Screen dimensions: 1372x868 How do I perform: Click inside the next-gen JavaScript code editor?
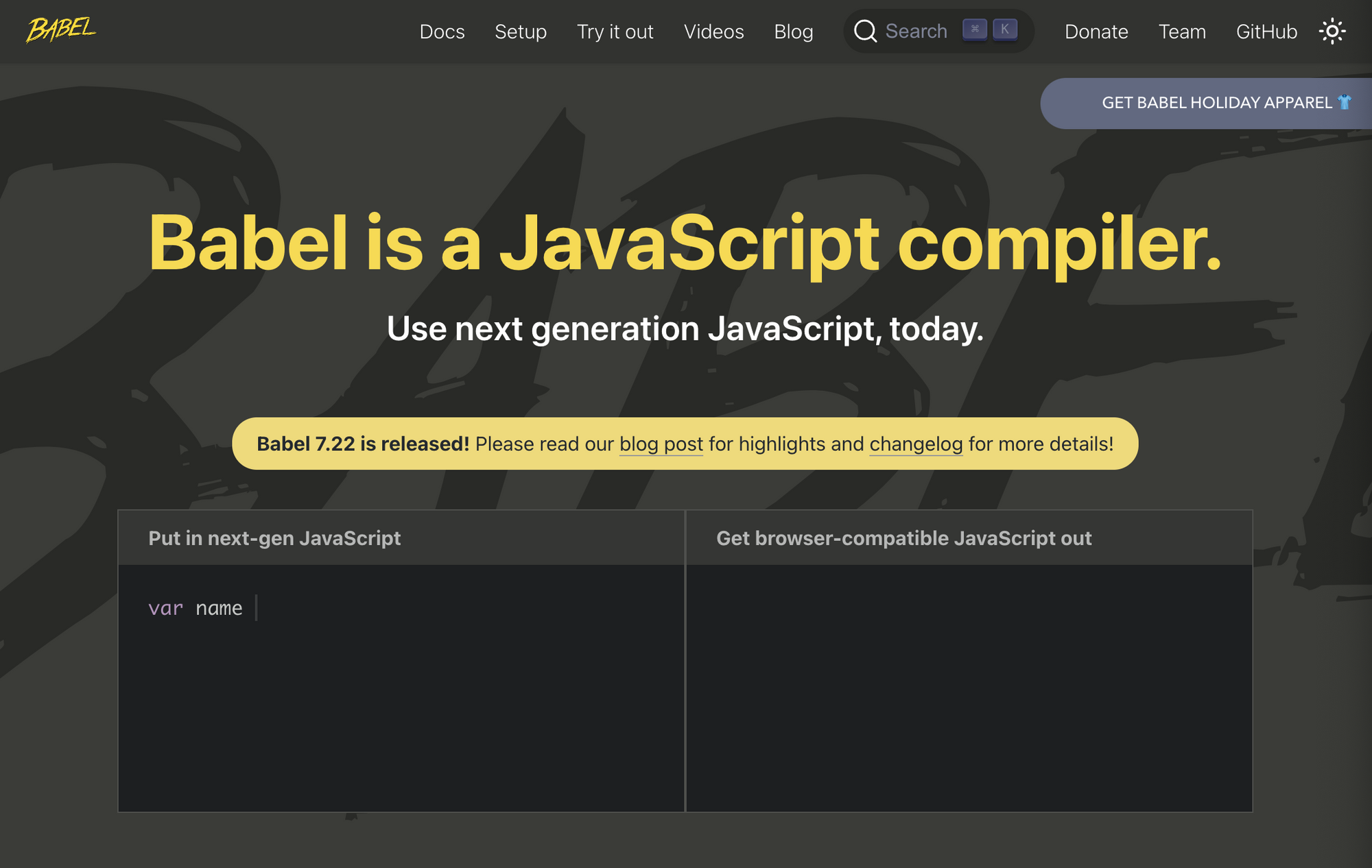tap(401, 686)
